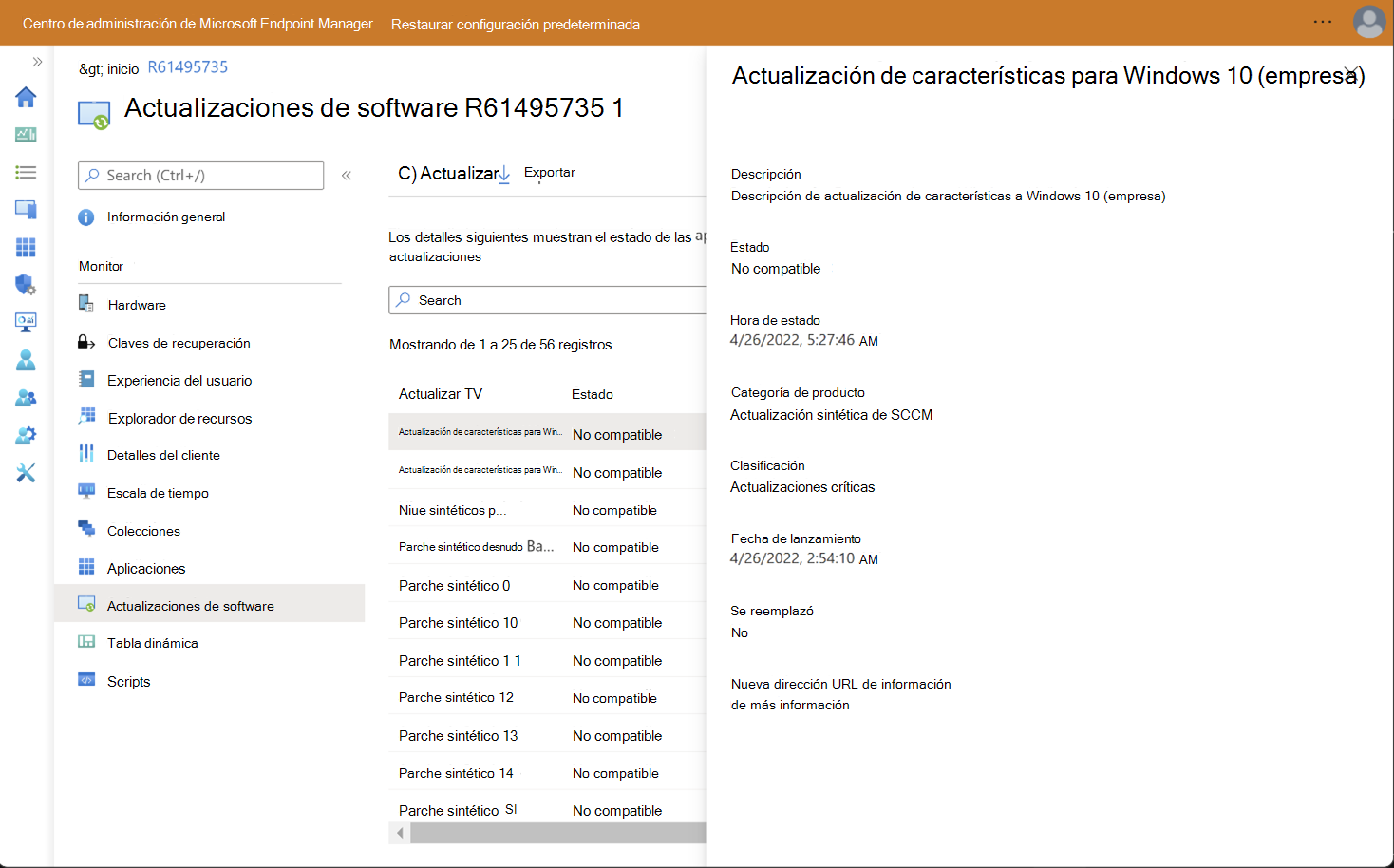
Task: Open the R61495735 breadcrumb link
Action: click(x=188, y=67)
